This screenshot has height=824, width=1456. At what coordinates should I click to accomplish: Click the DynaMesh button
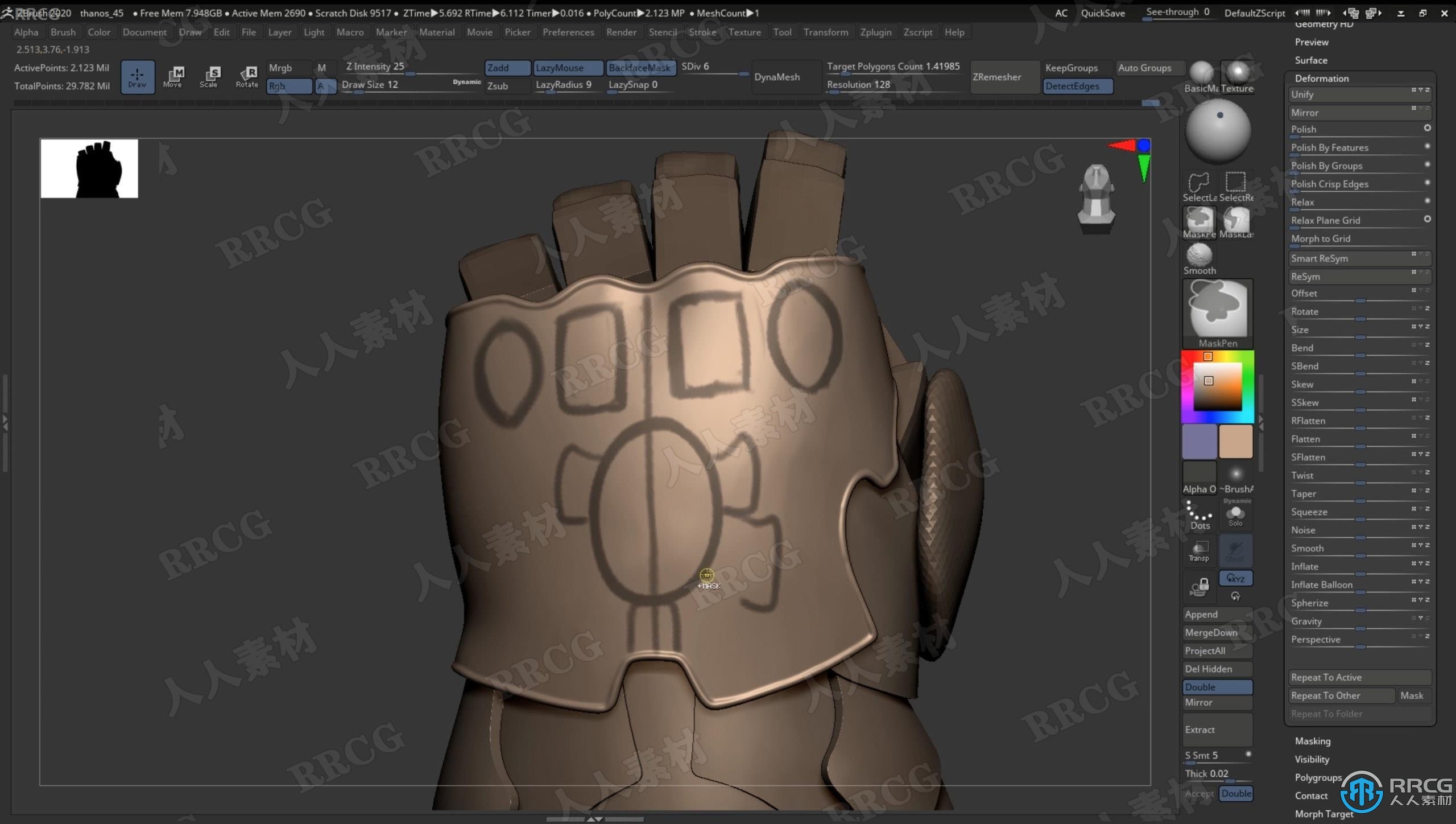point(778,76)
